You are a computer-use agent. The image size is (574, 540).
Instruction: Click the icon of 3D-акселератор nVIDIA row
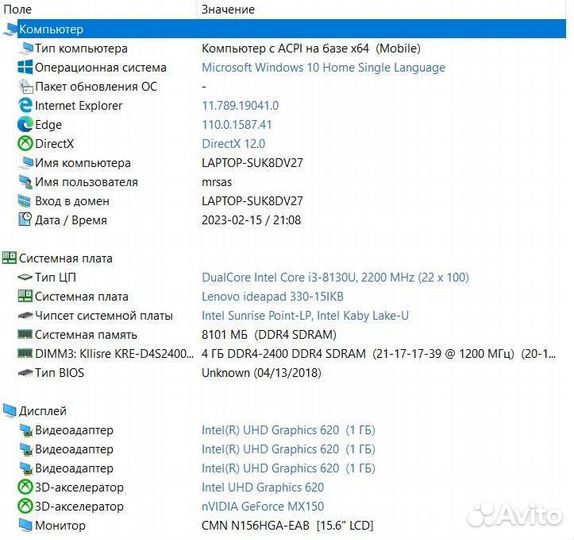point(25,506)
